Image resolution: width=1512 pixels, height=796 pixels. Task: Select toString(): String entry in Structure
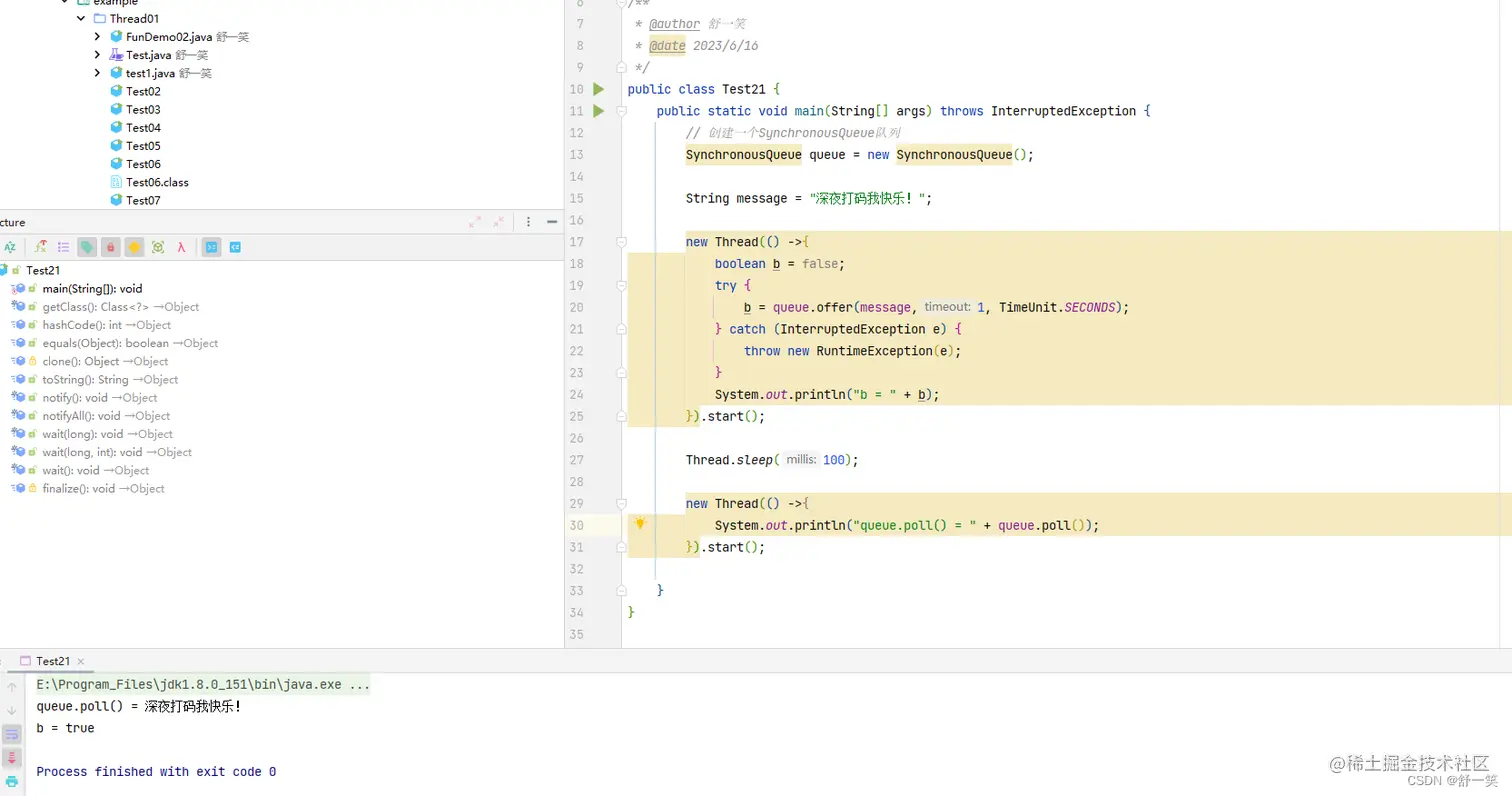pyautogui.click(x=110, y=379)
